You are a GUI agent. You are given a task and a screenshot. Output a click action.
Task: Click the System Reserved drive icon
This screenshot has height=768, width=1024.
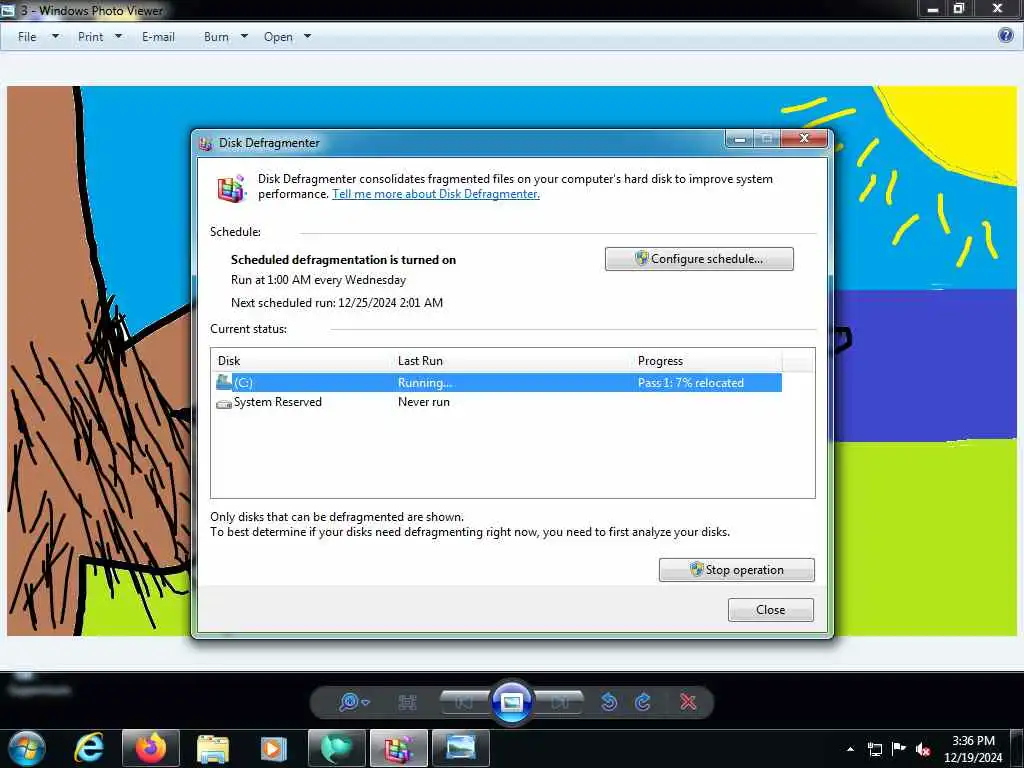click(224, 404)
